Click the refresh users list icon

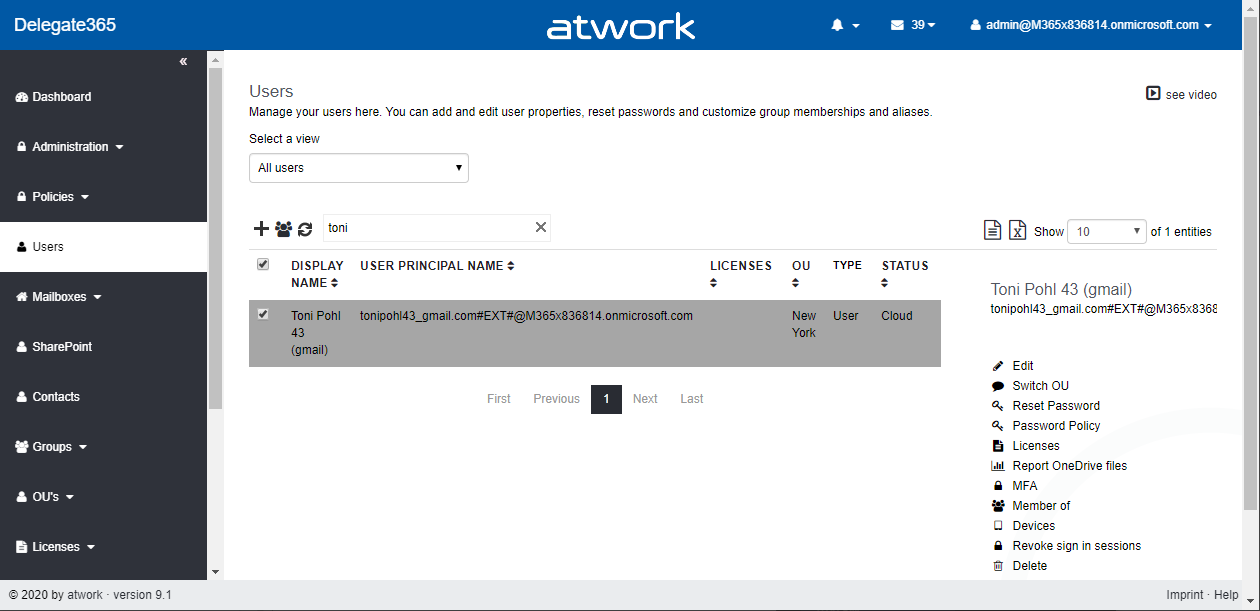click(305, 229)
